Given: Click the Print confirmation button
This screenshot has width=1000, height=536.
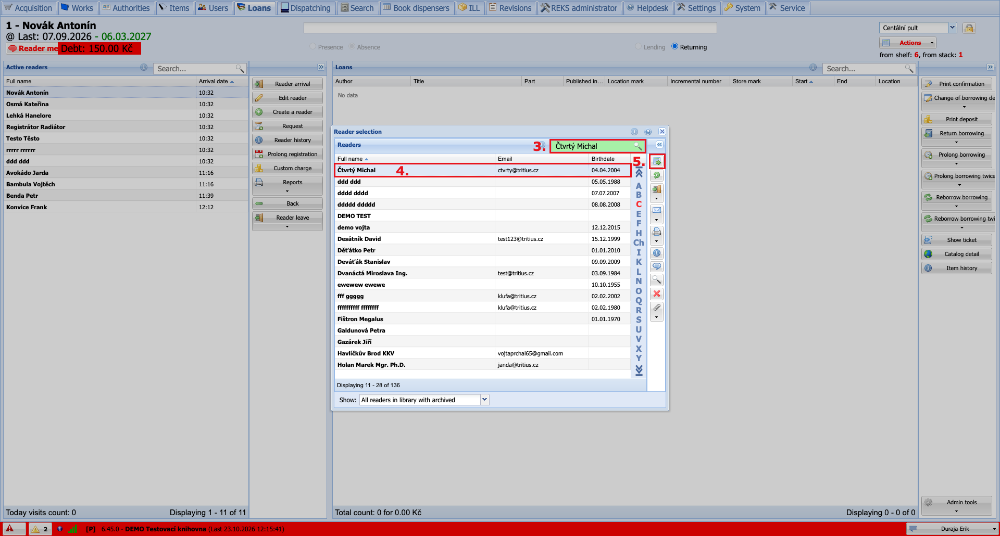Looking at the screenshot, I should pyautogui.click(x=957, y=84).
